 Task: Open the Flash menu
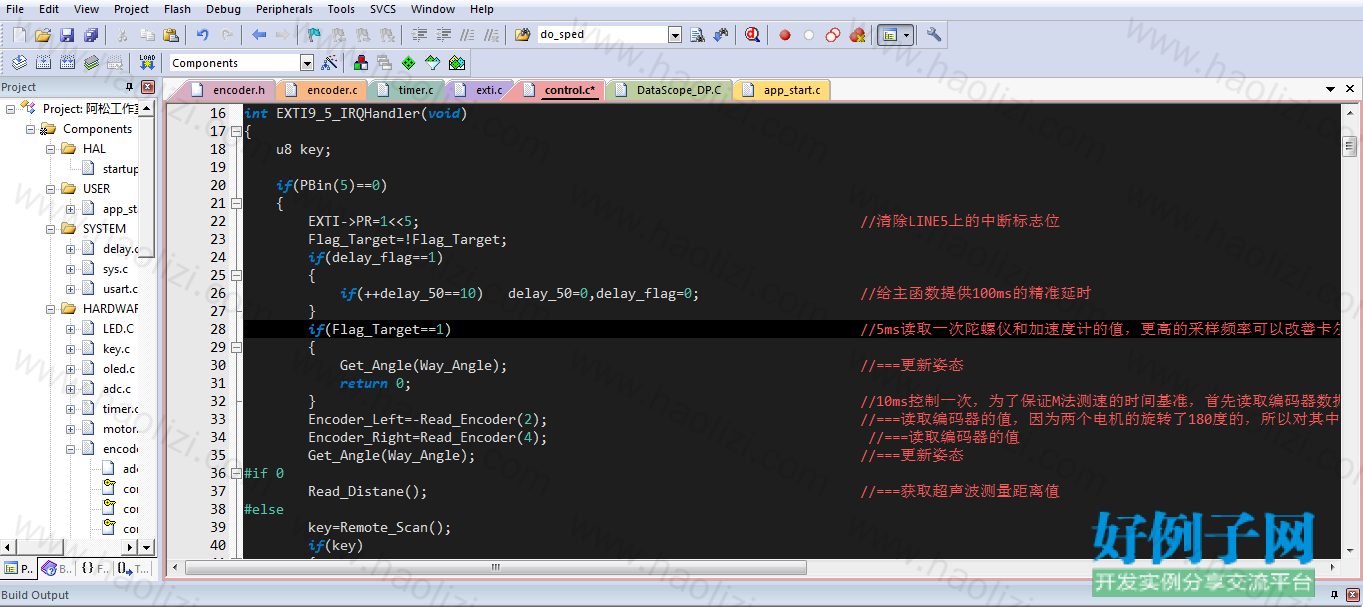click(177, 9)
